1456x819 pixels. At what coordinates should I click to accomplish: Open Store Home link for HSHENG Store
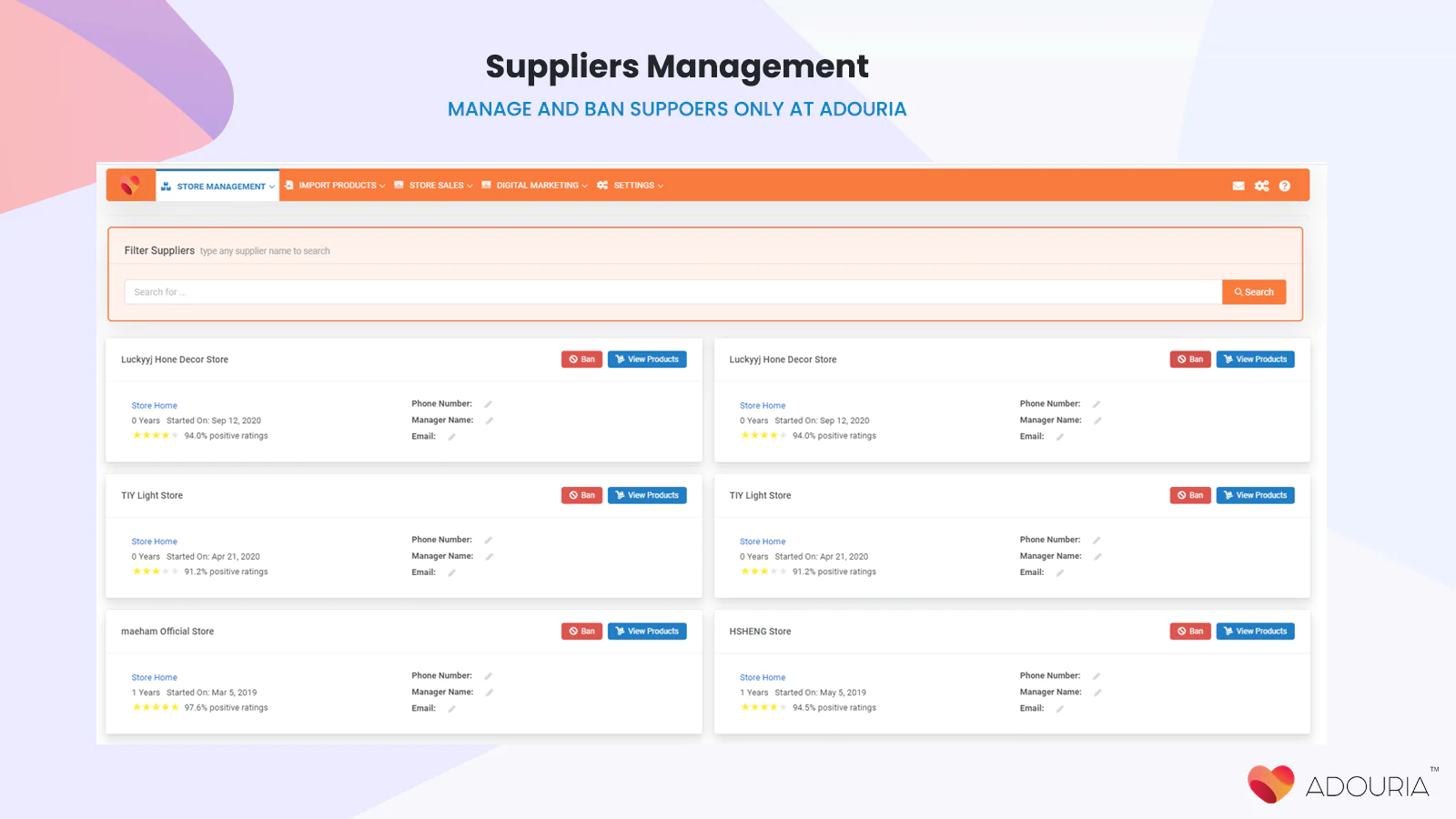[x=763, y=678]
